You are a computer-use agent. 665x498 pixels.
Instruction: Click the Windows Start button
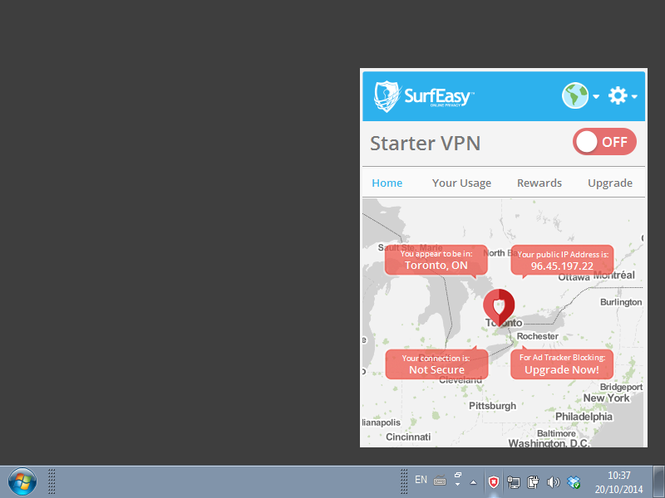pyautogui.click(x=22, y=482)
